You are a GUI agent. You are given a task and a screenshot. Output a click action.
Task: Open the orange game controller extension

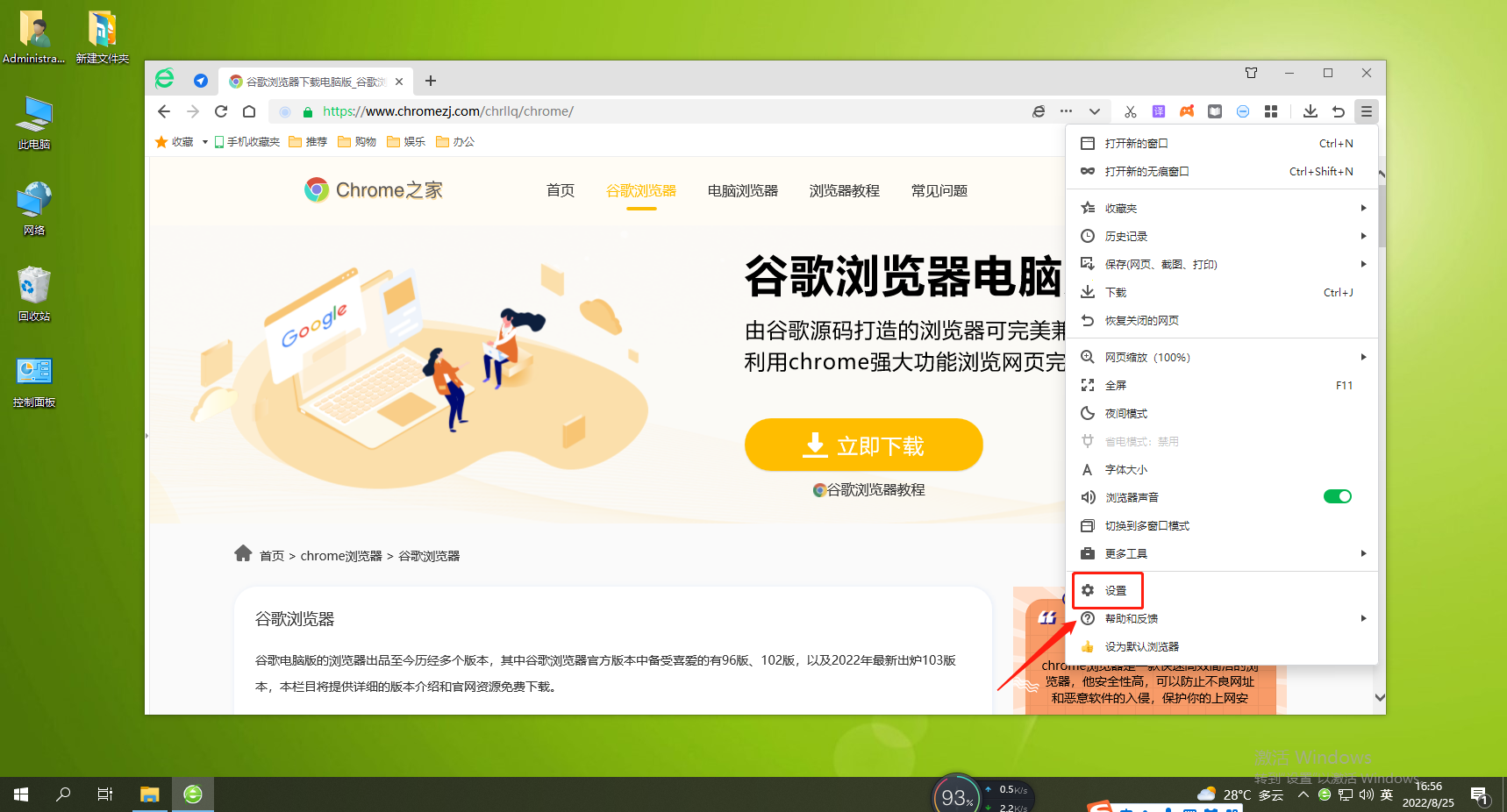coord(1187,111)
